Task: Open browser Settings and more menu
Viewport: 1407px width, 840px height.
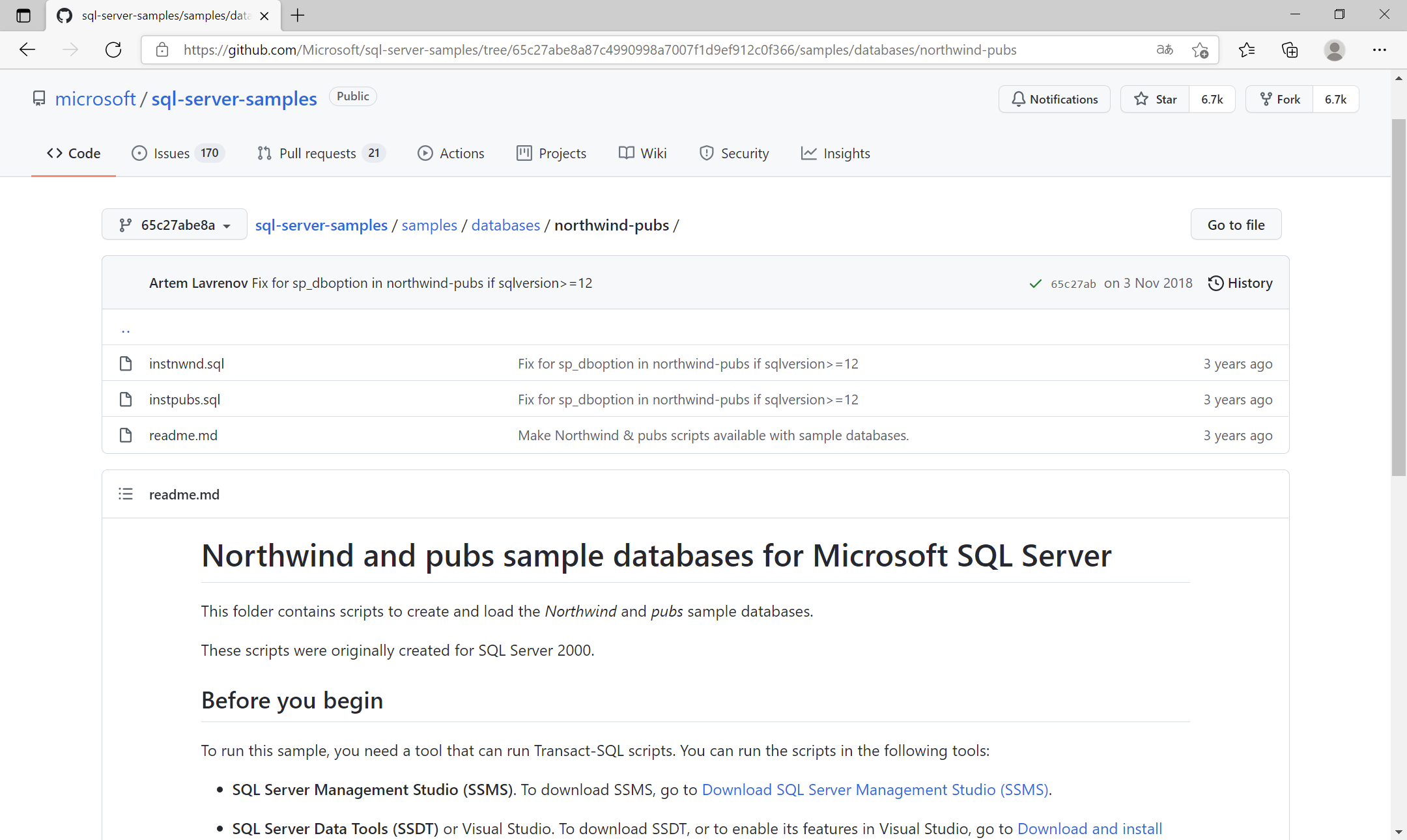Action: [1379, 49]
